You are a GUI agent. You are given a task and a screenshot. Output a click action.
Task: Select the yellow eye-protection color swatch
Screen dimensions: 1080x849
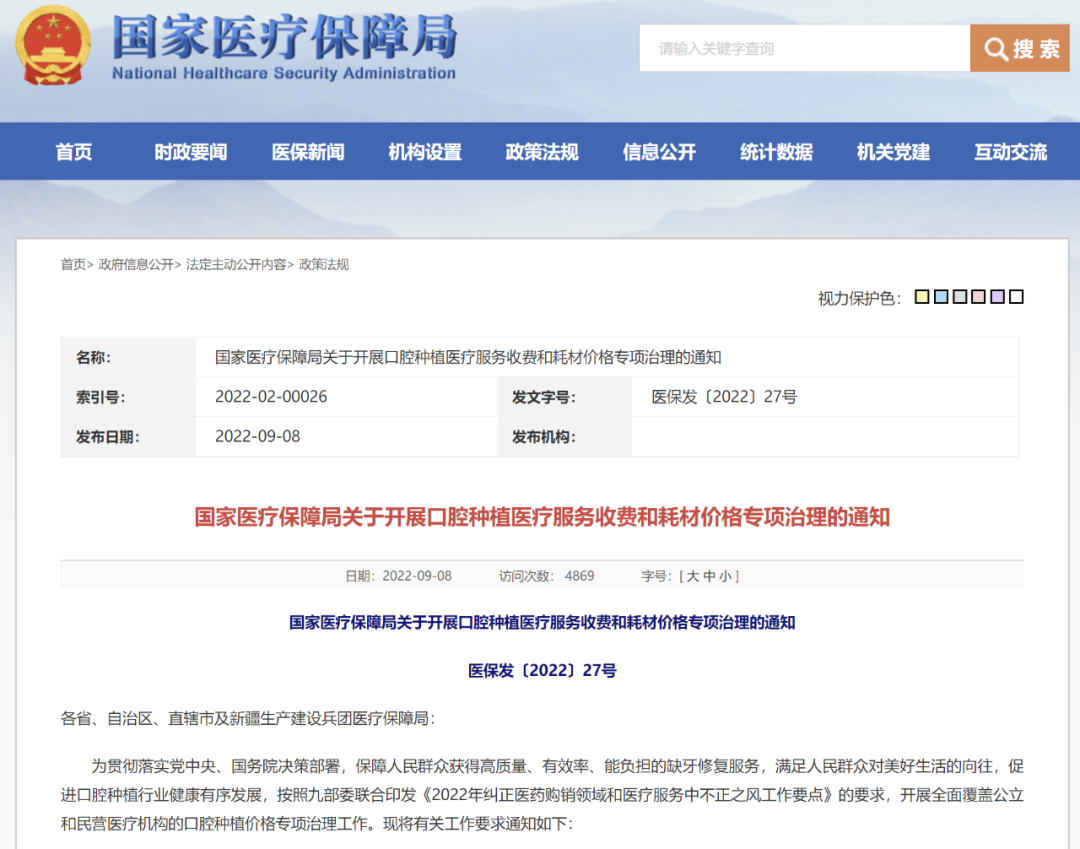[922, 297]
